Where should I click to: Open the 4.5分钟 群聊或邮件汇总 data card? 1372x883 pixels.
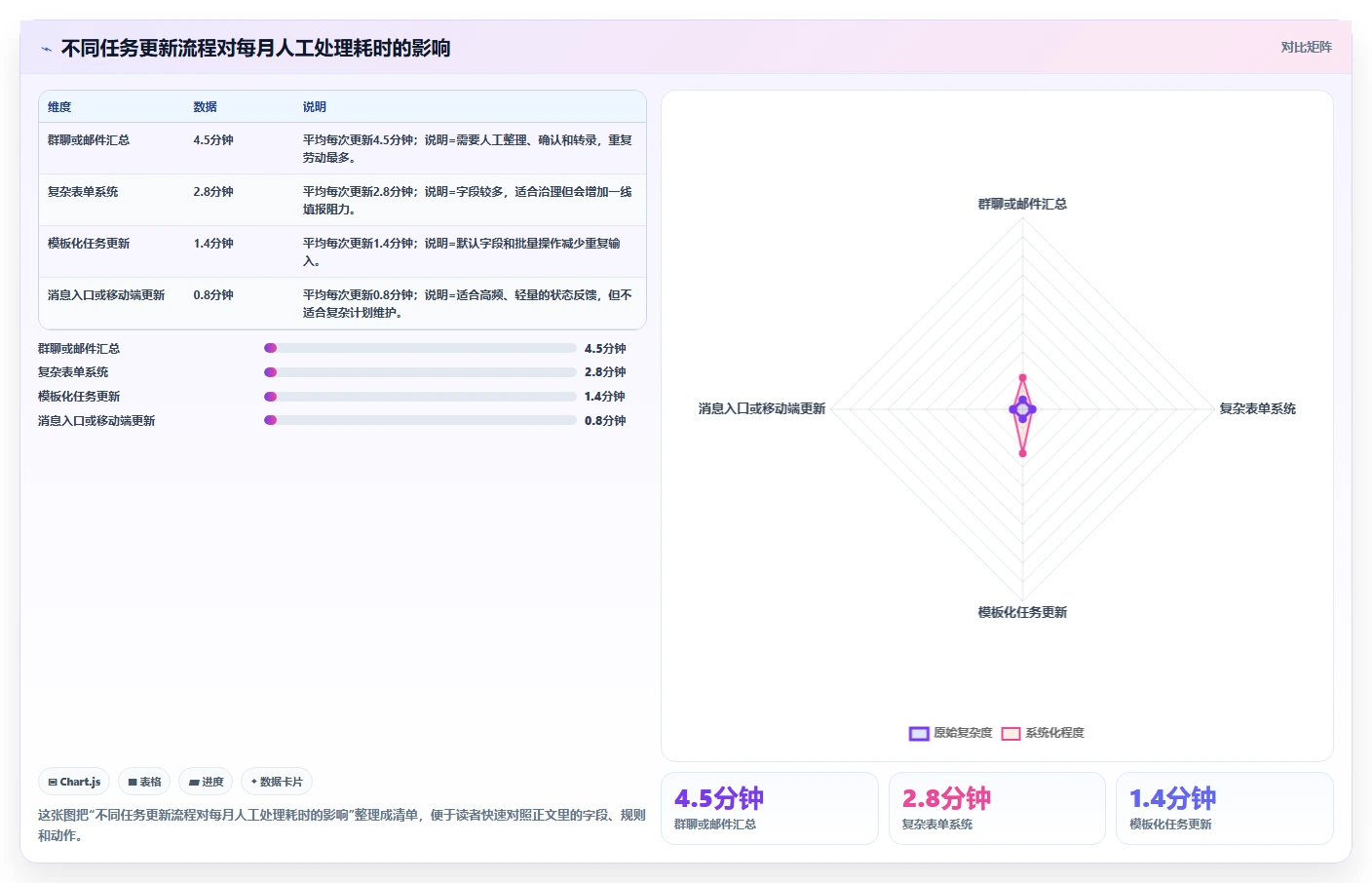click(x=770, y=808)
